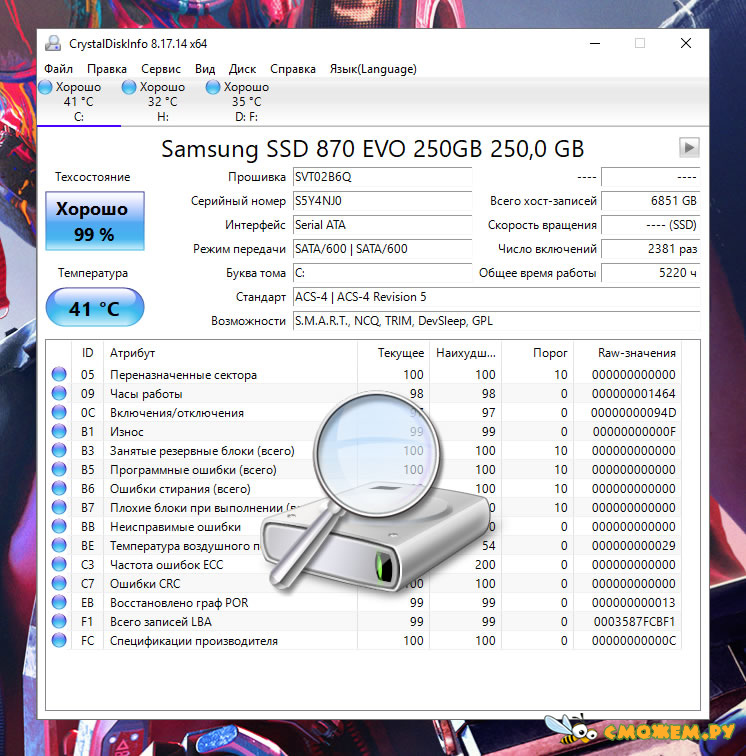The height and width of the screenshot is (756, 746).
Task: Click status orb of Ошибки CRC row
Action: coord(59,583)
